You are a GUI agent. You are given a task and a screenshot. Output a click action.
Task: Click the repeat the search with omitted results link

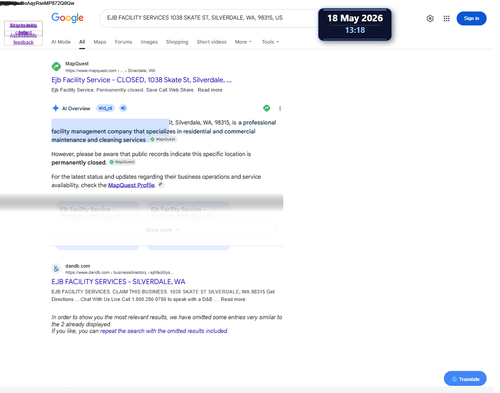(164, 331)
